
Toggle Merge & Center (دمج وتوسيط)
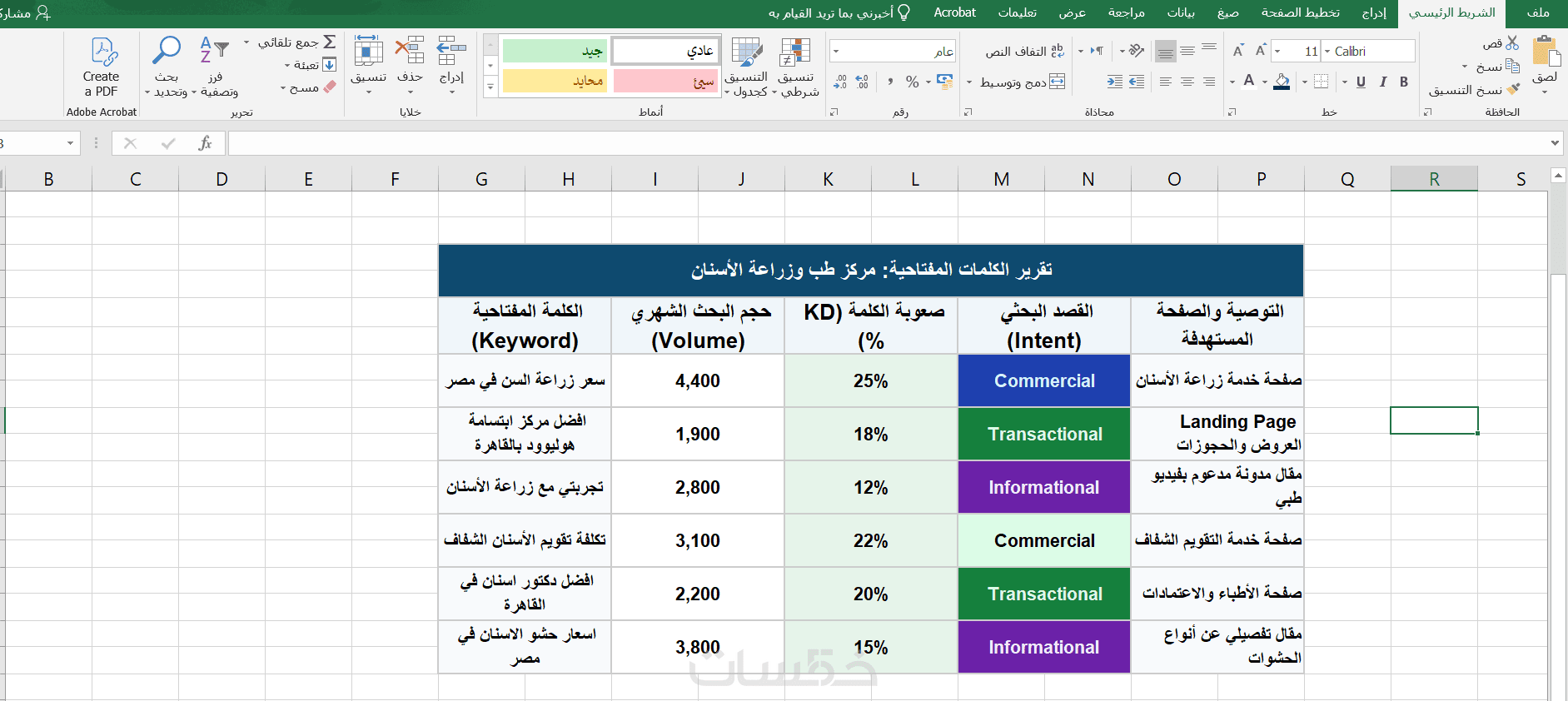[1023, 82]
